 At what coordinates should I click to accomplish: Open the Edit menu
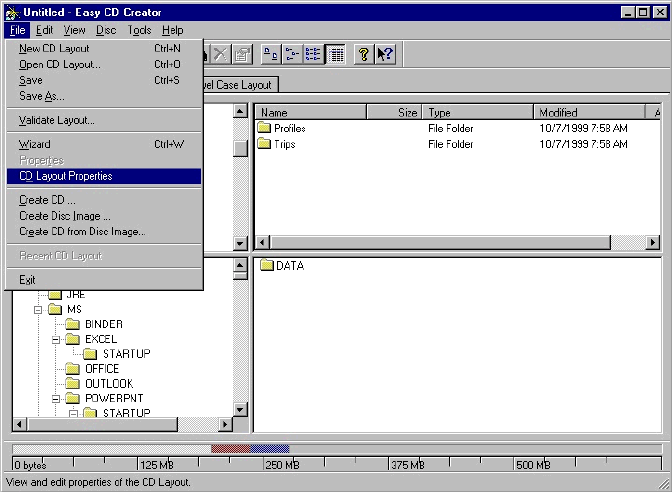pyautogui.click(x=44, y=30)
